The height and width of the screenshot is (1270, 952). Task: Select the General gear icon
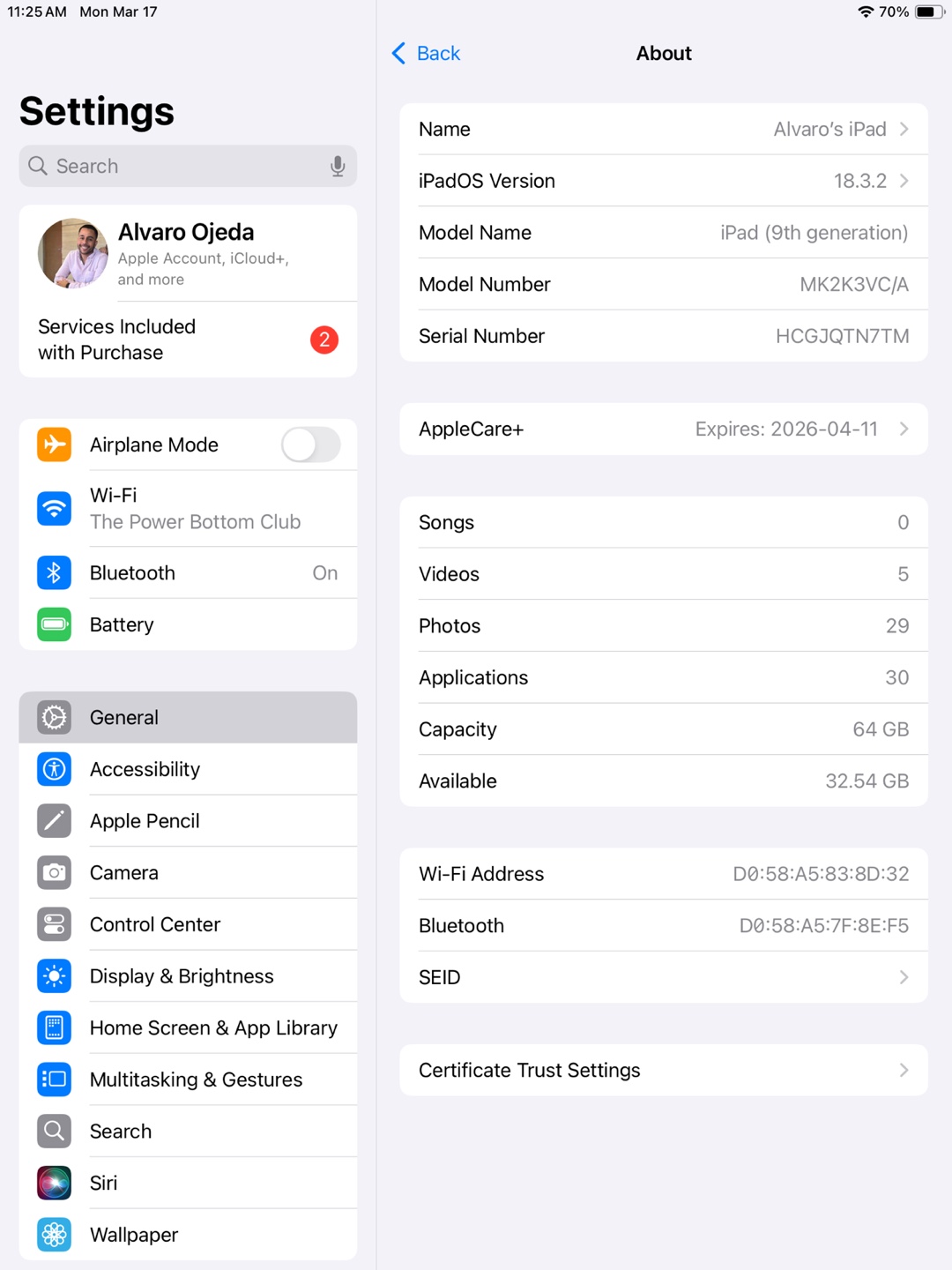pyautogui.click(x=54, y=718)
